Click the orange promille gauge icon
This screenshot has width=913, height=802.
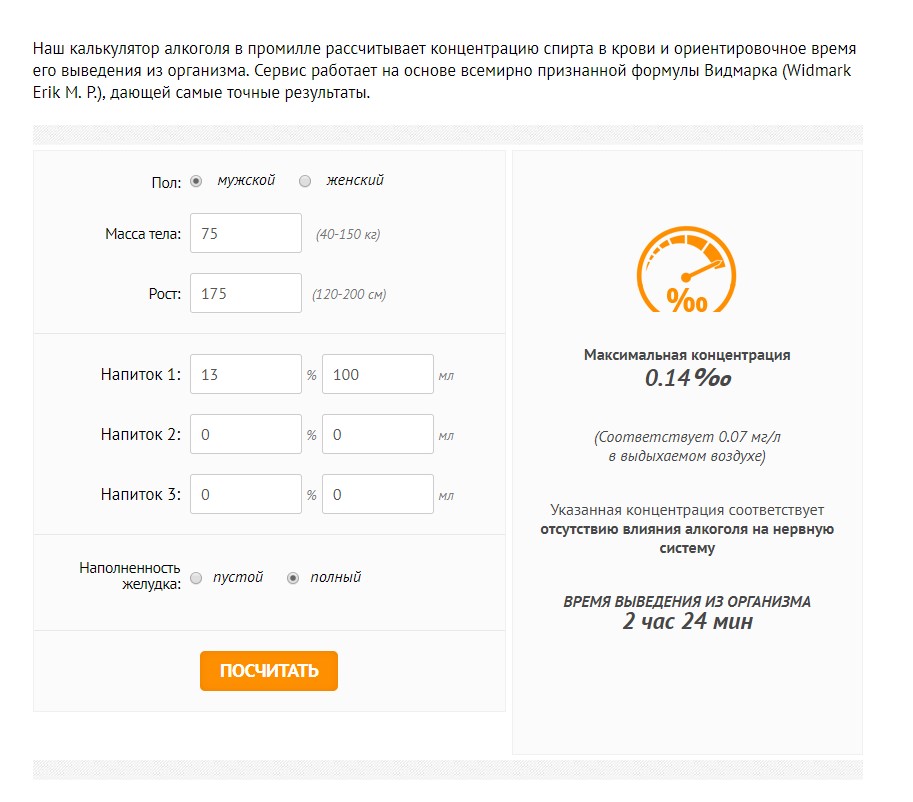[686, 270]
